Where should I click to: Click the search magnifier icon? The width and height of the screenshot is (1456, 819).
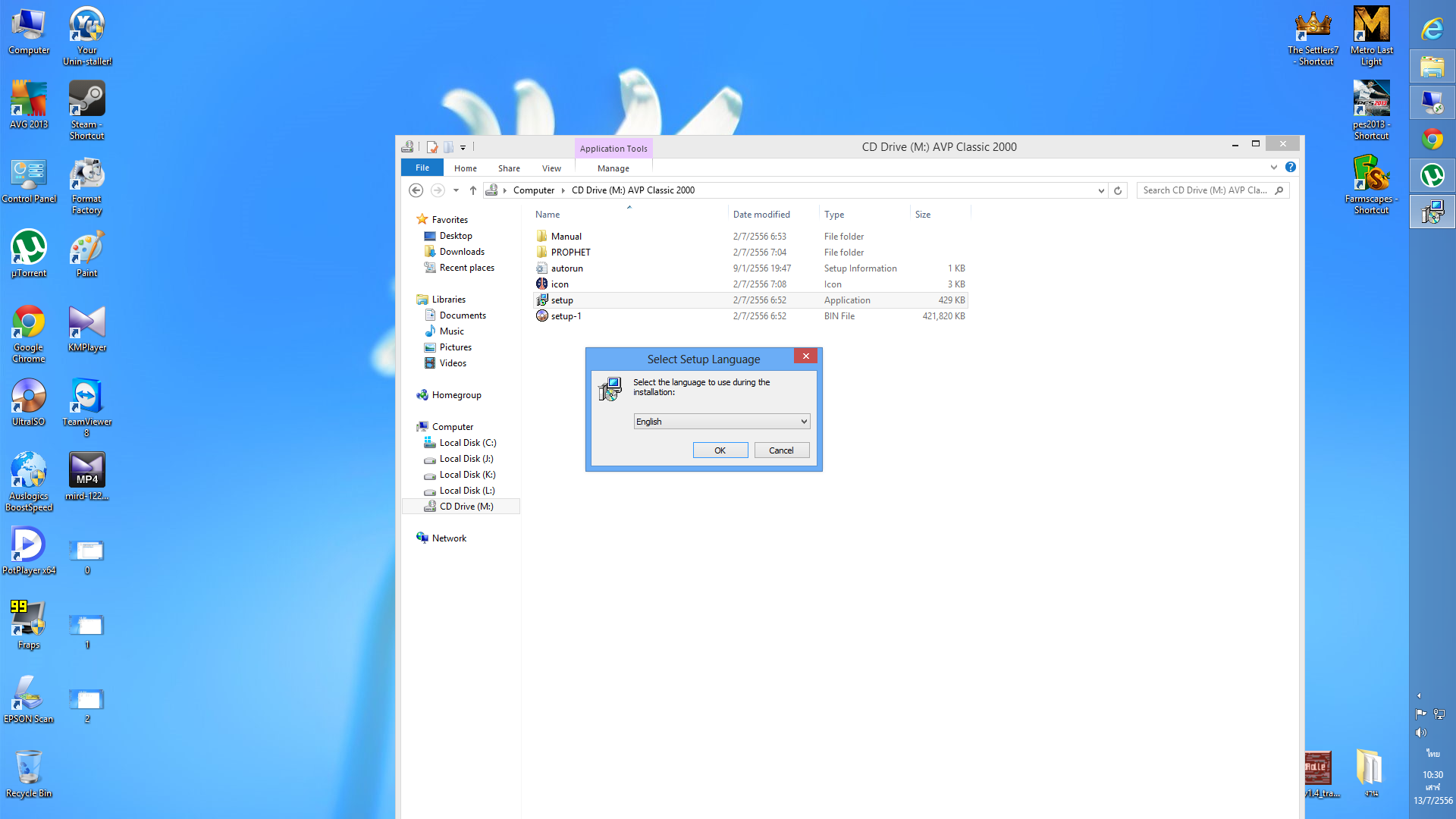point(1279,190)
